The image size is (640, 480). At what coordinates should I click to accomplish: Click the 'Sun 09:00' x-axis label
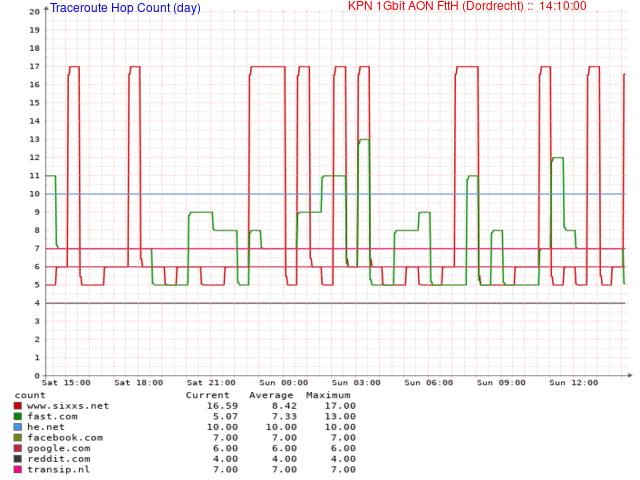(501, 383)
